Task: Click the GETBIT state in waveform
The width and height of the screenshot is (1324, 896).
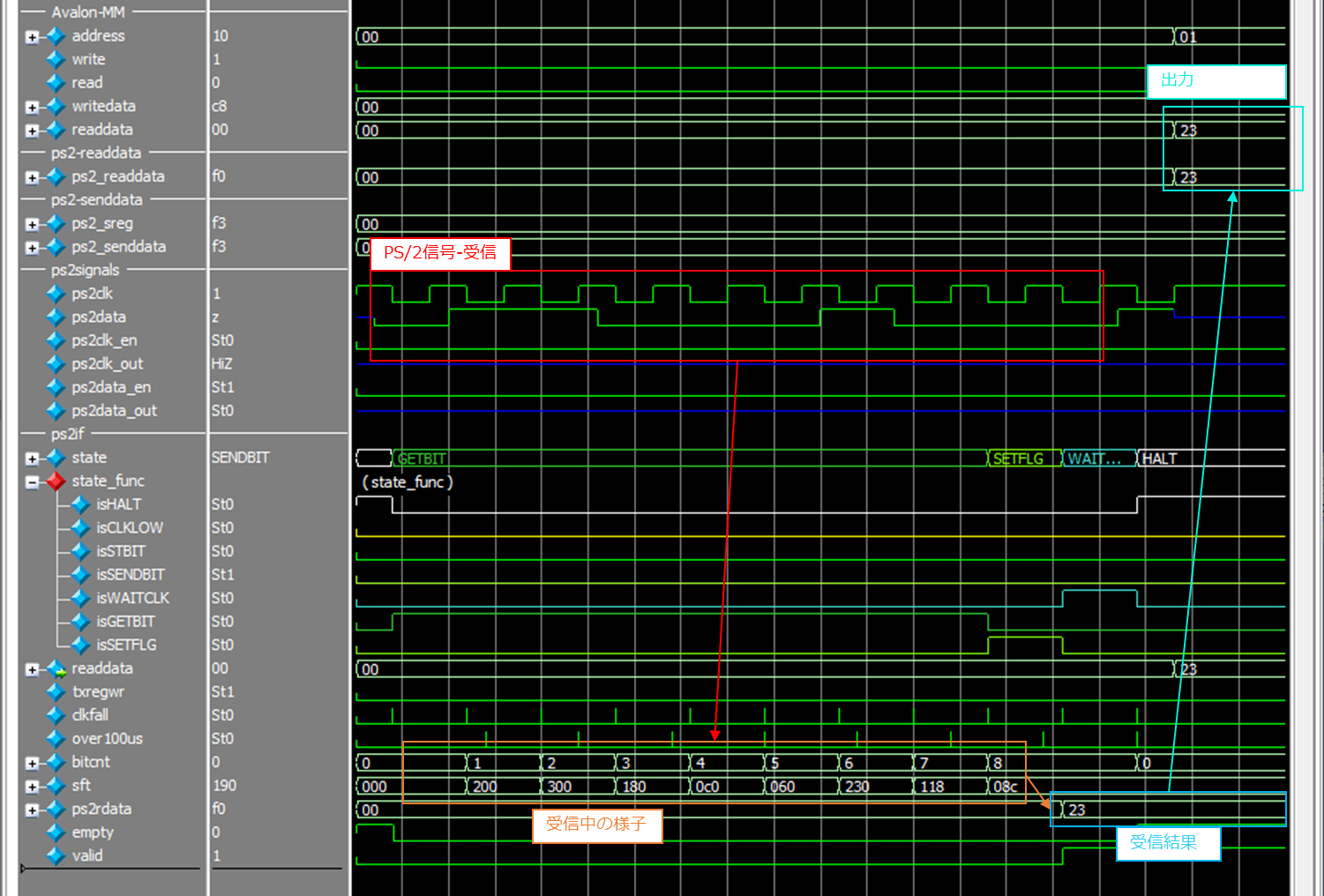Action: pyautogui.click(x=422, y=459)
